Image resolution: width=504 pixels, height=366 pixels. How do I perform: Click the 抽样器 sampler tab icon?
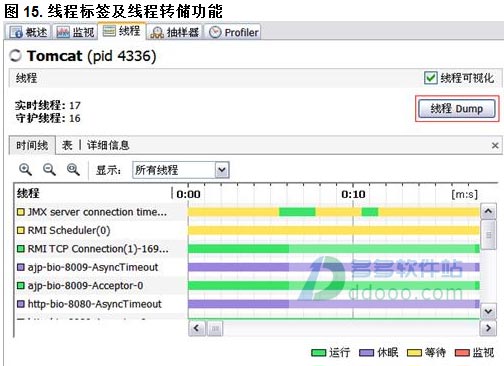tap(157, 32)
